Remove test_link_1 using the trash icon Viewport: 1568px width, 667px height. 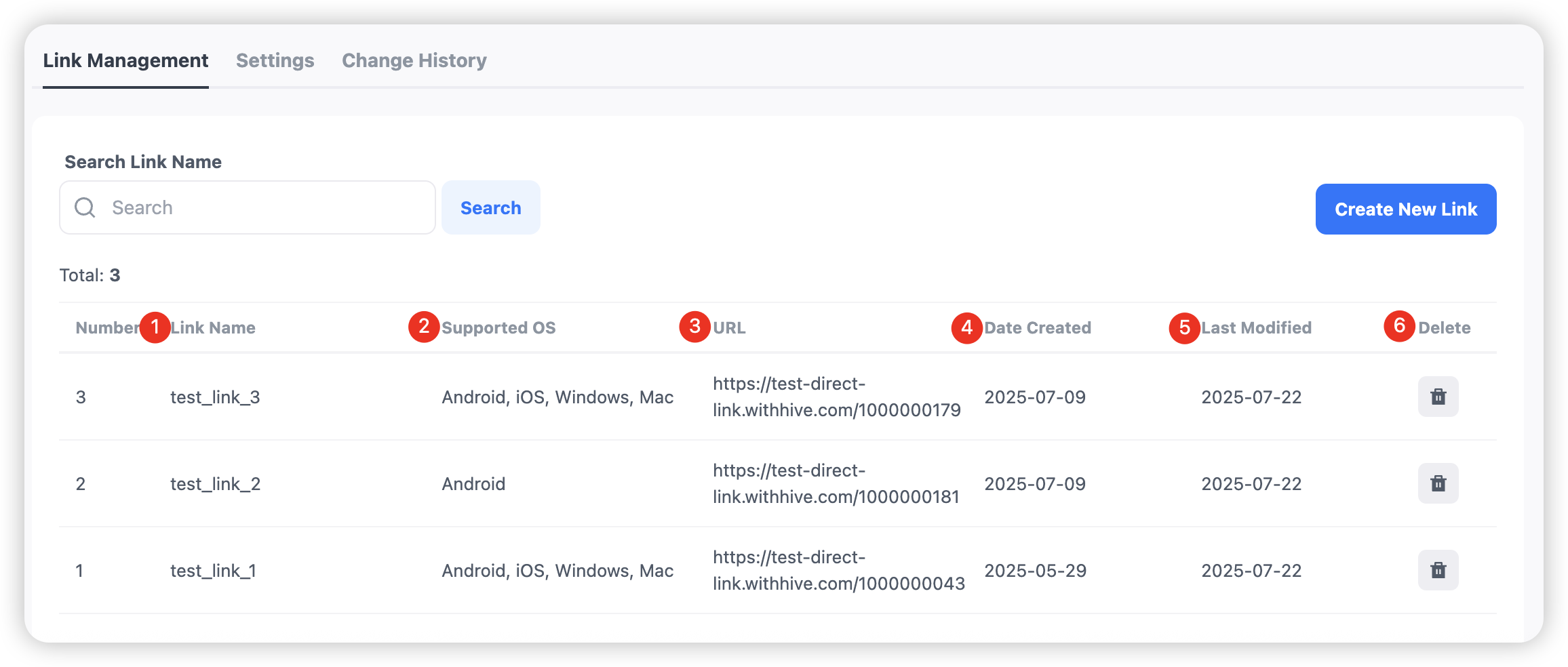click(1438, 570)
